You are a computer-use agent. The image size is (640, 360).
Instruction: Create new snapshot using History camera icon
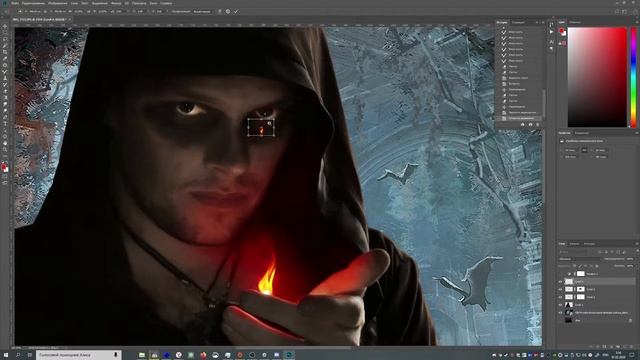coord(530,124)
